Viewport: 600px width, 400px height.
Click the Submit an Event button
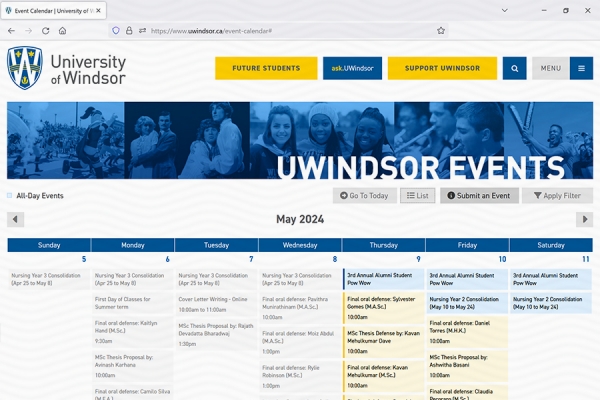[479, 196]
